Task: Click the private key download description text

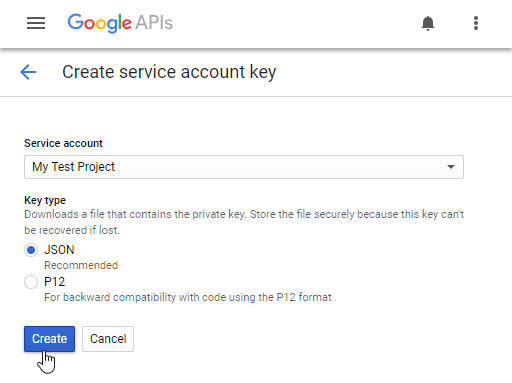Action: pyautogui.click(x=244, y=222)
